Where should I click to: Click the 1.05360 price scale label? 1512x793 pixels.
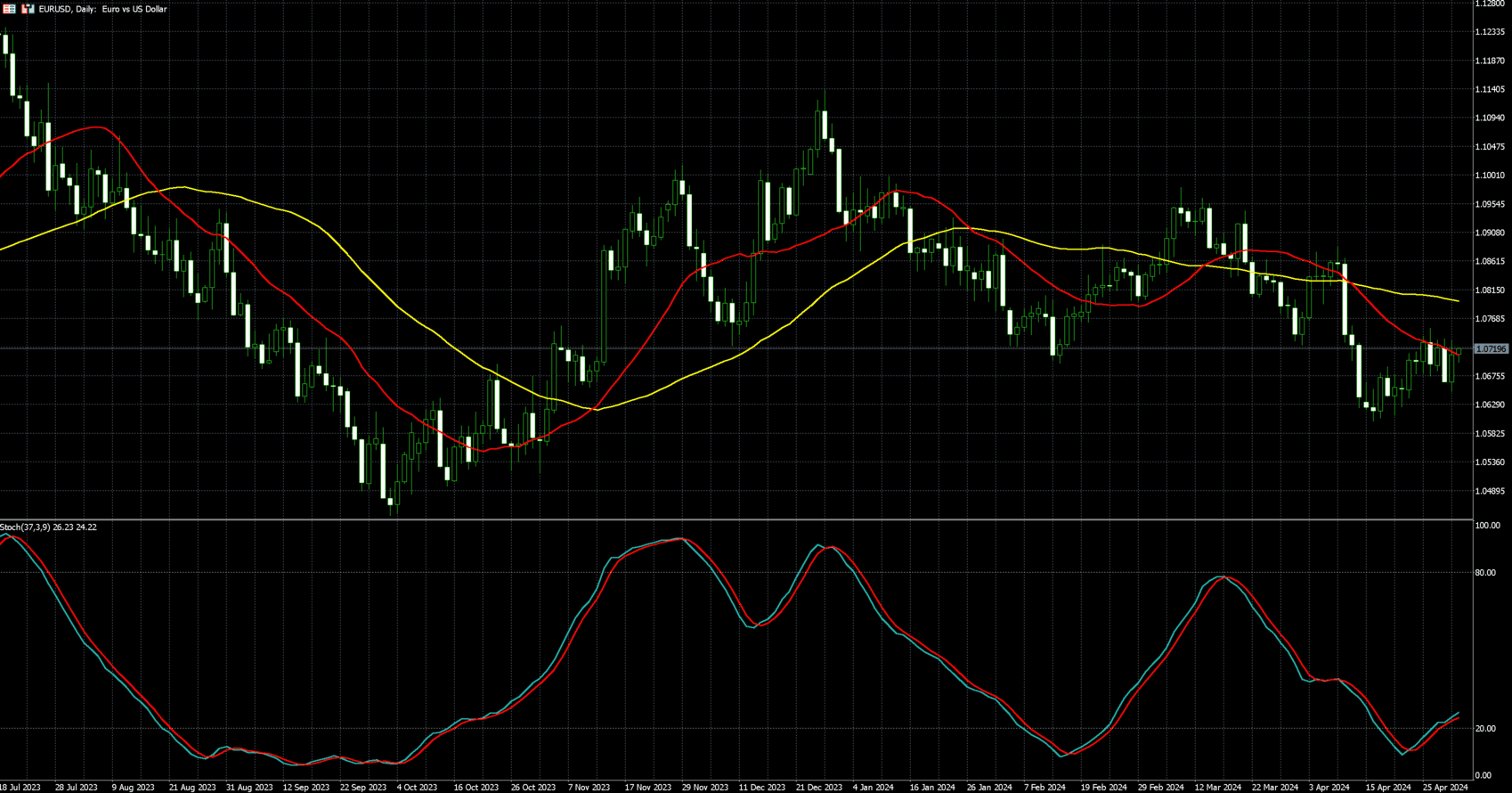tap(1491, 462)
